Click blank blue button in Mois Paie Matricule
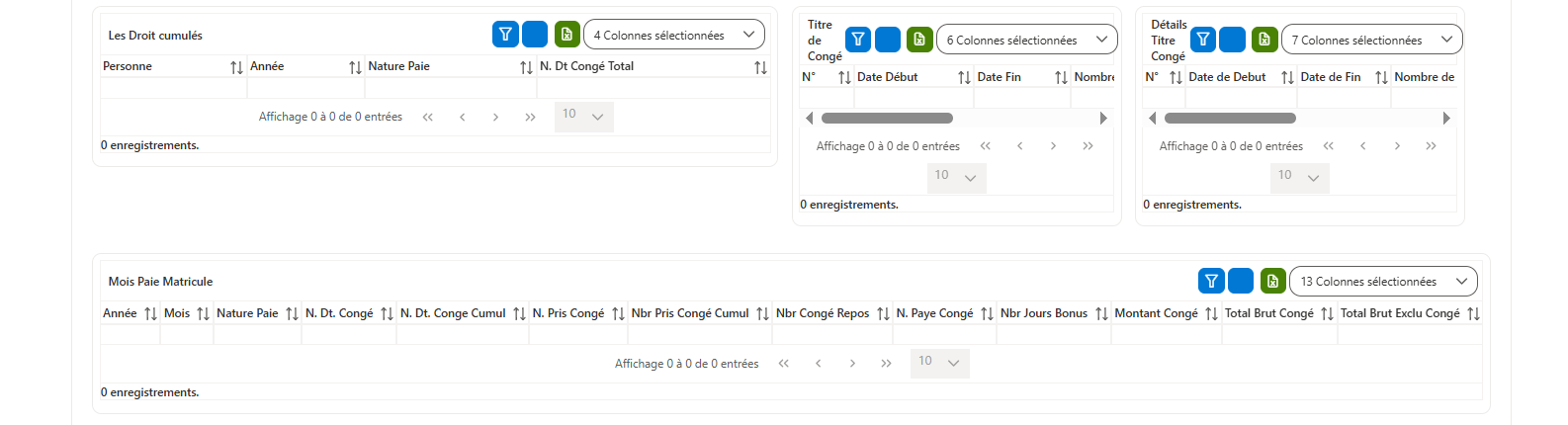This screenshot has width=1568, height=425. [x=1241, y=281]
